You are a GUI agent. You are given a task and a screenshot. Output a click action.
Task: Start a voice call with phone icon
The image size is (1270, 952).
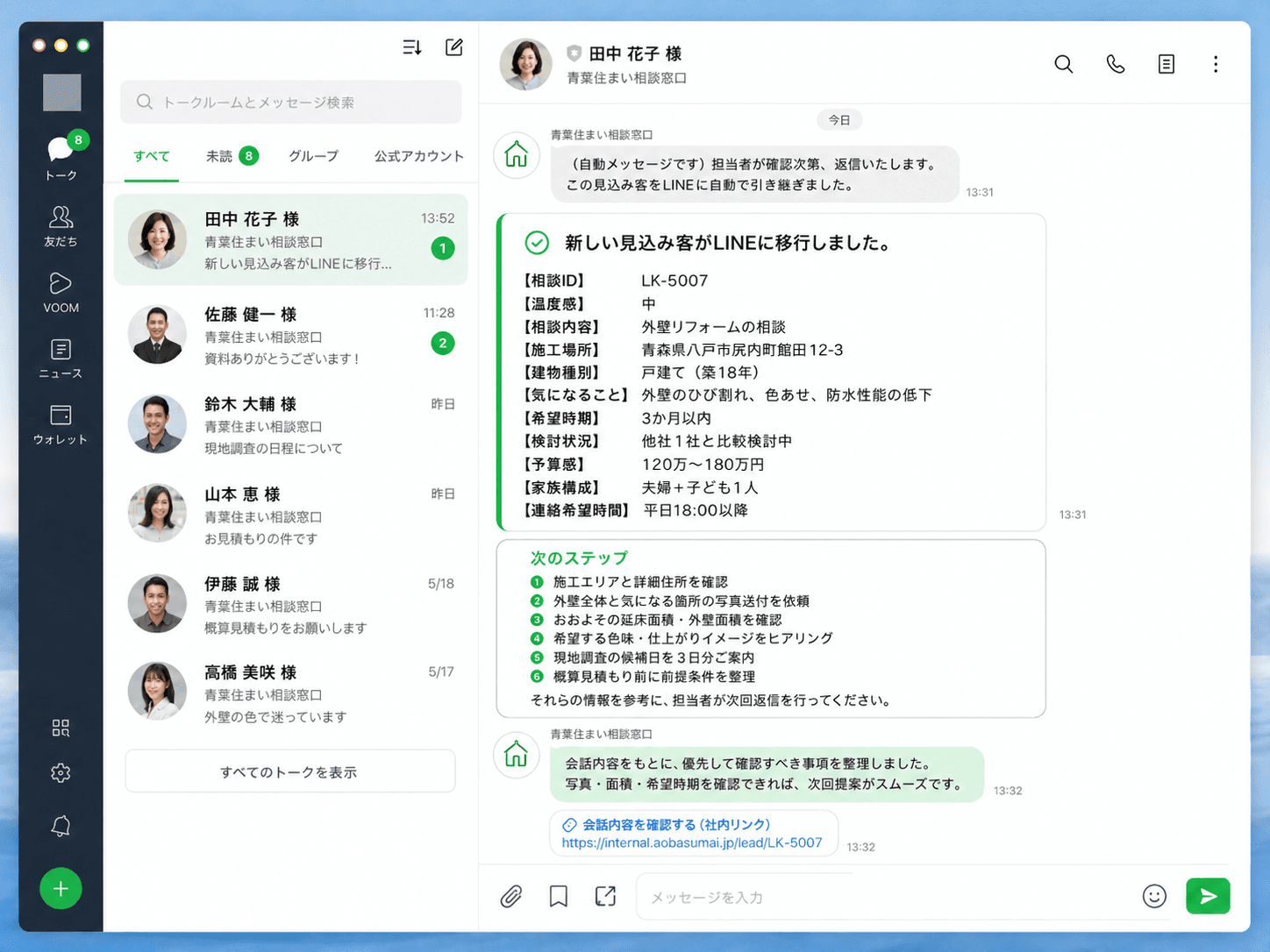pos(1116,64)
